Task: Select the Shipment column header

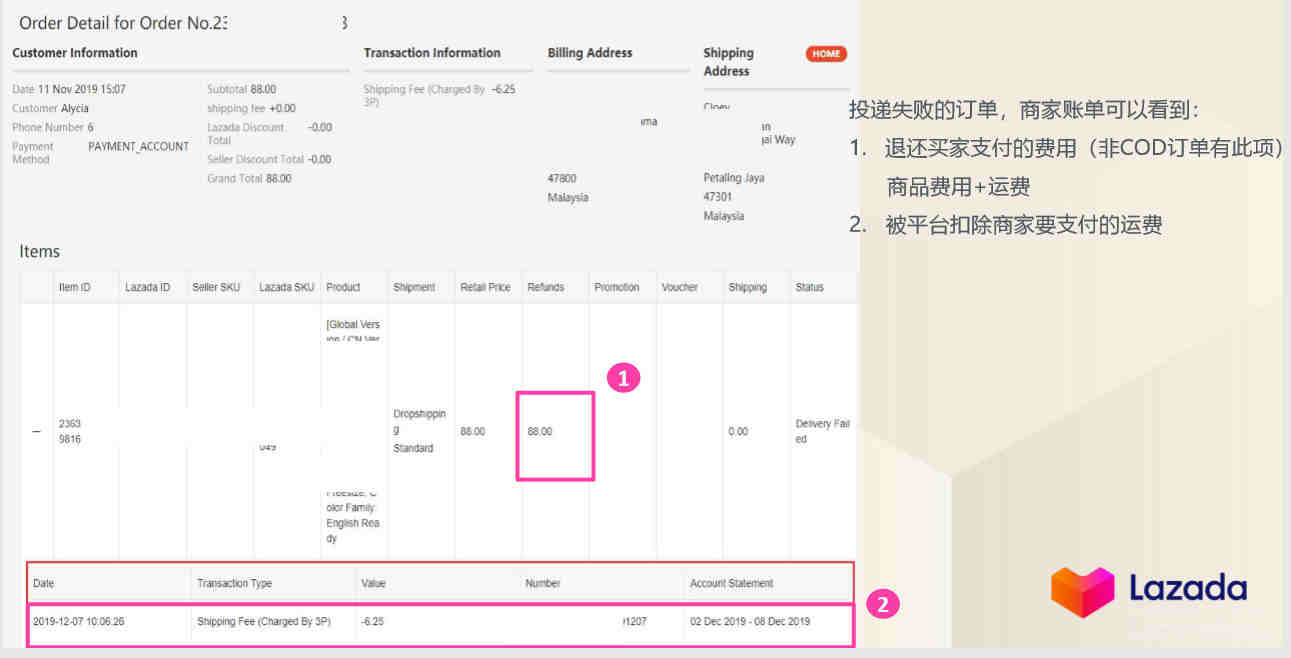Action: [x=414, y=287]
